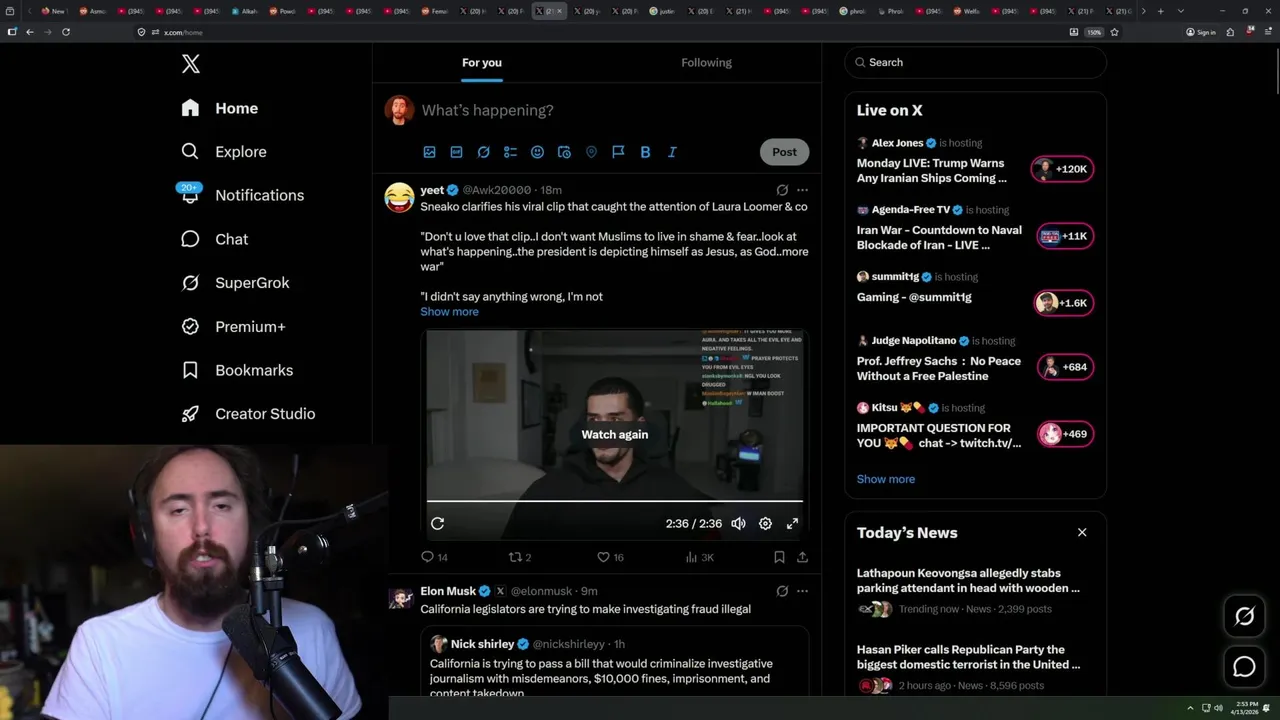Click the Grok icon on yeet's post
The height and width of the screenshot is (720, 1280).
click(782, 190)
